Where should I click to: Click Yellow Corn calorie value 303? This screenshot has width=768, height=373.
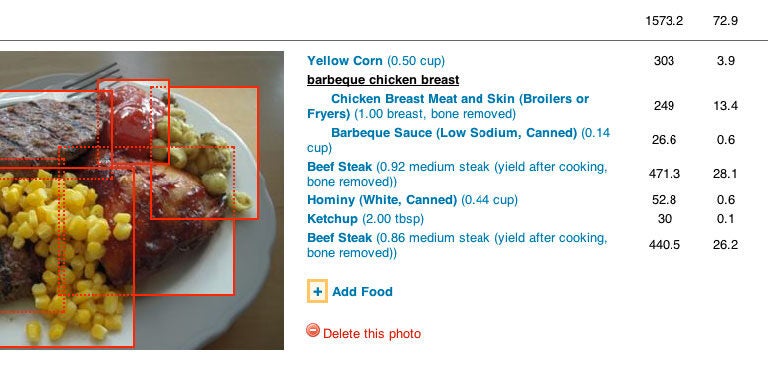pos(664,61)
